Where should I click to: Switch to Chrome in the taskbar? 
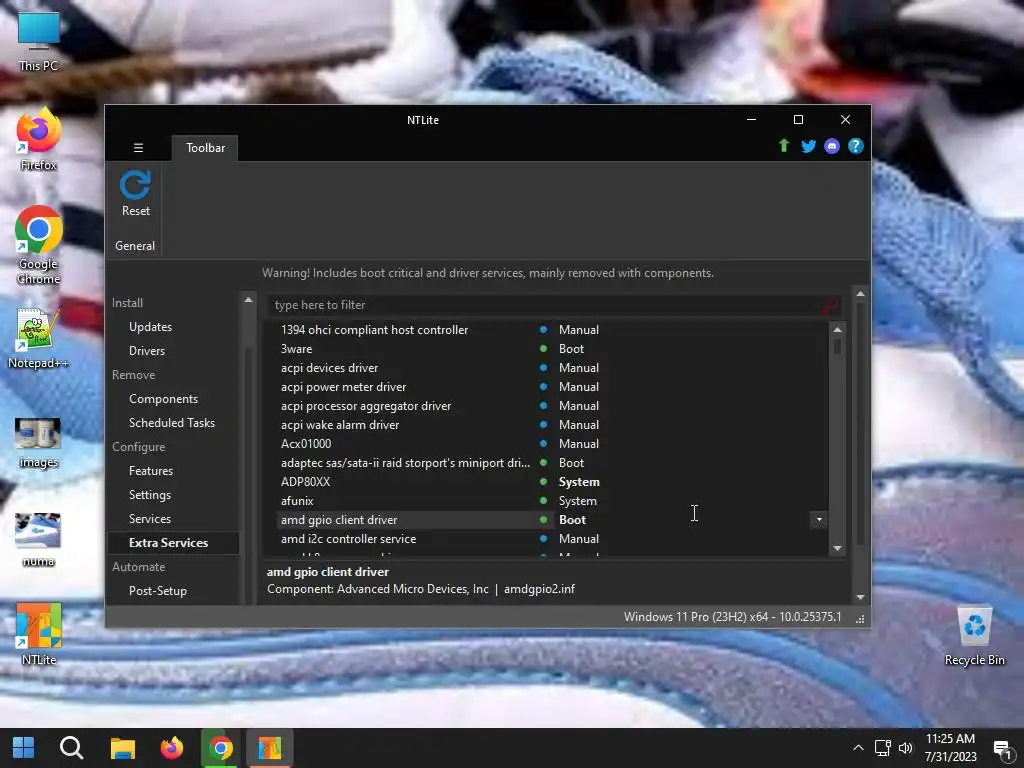tap(221, 748)
